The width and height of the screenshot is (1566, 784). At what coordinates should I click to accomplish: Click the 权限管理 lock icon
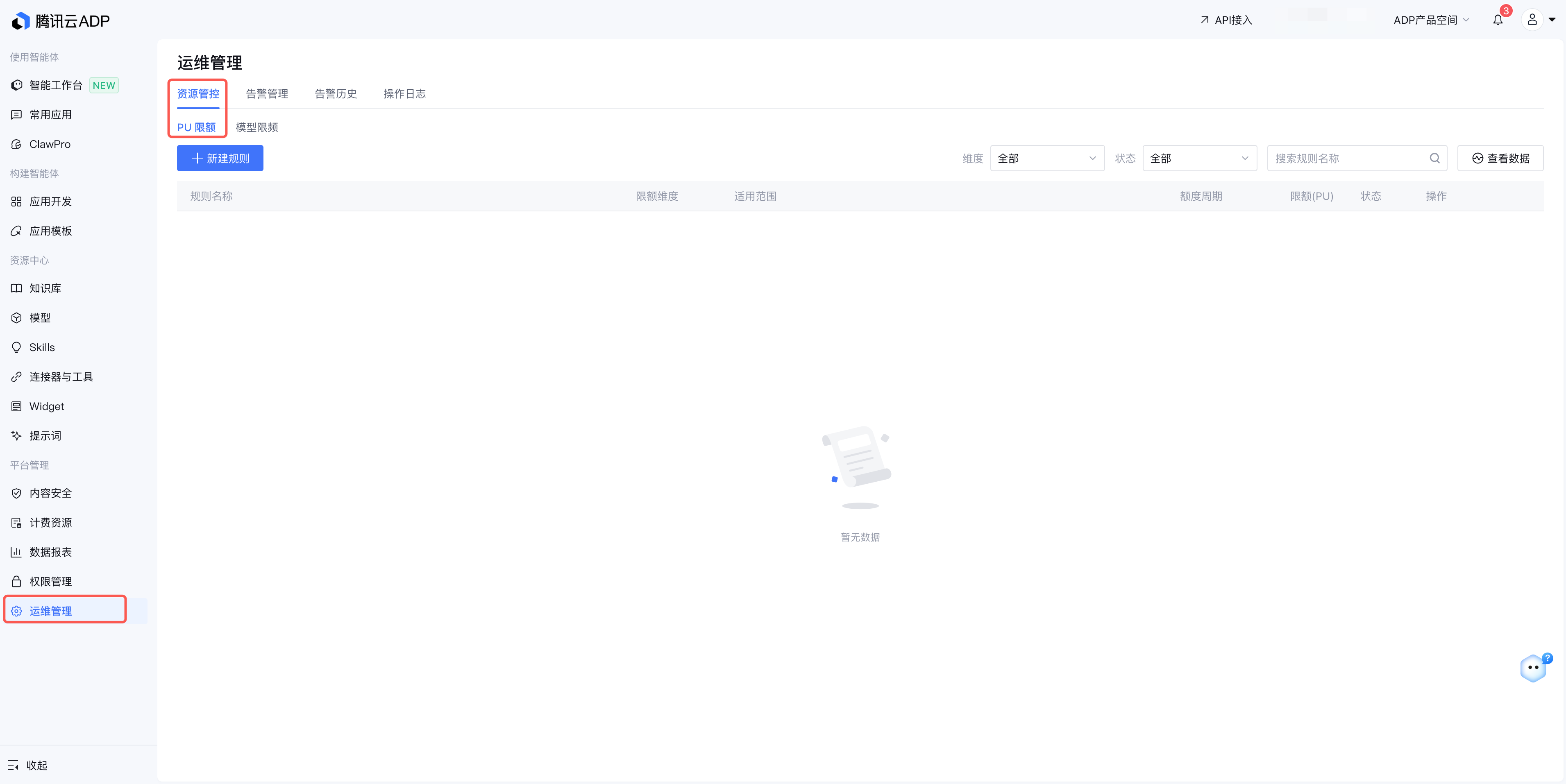tap(16, 582)
